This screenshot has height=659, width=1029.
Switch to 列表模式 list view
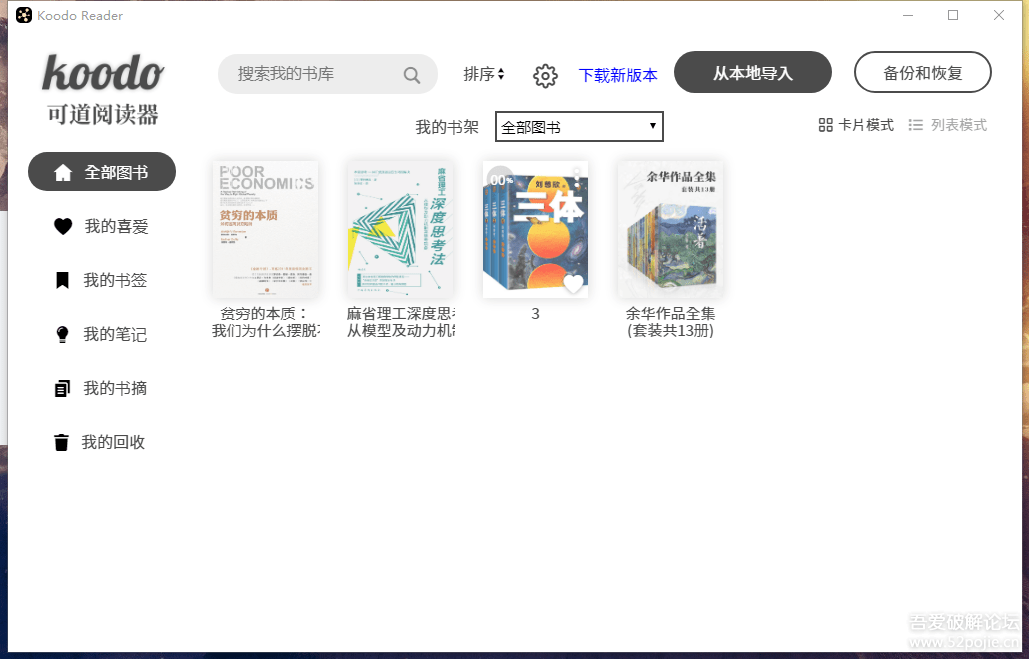(947, 125)
